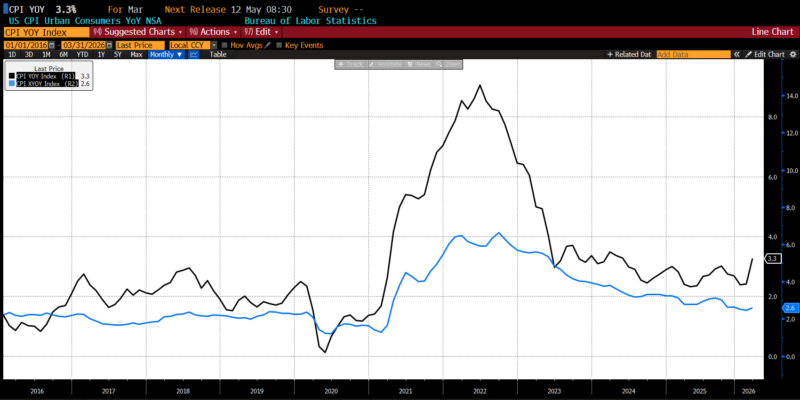Viewport: 800px width, 400px height.
Task: Click the chart settings gear icon
Action: pyautogui.click(x=794, y=54)
